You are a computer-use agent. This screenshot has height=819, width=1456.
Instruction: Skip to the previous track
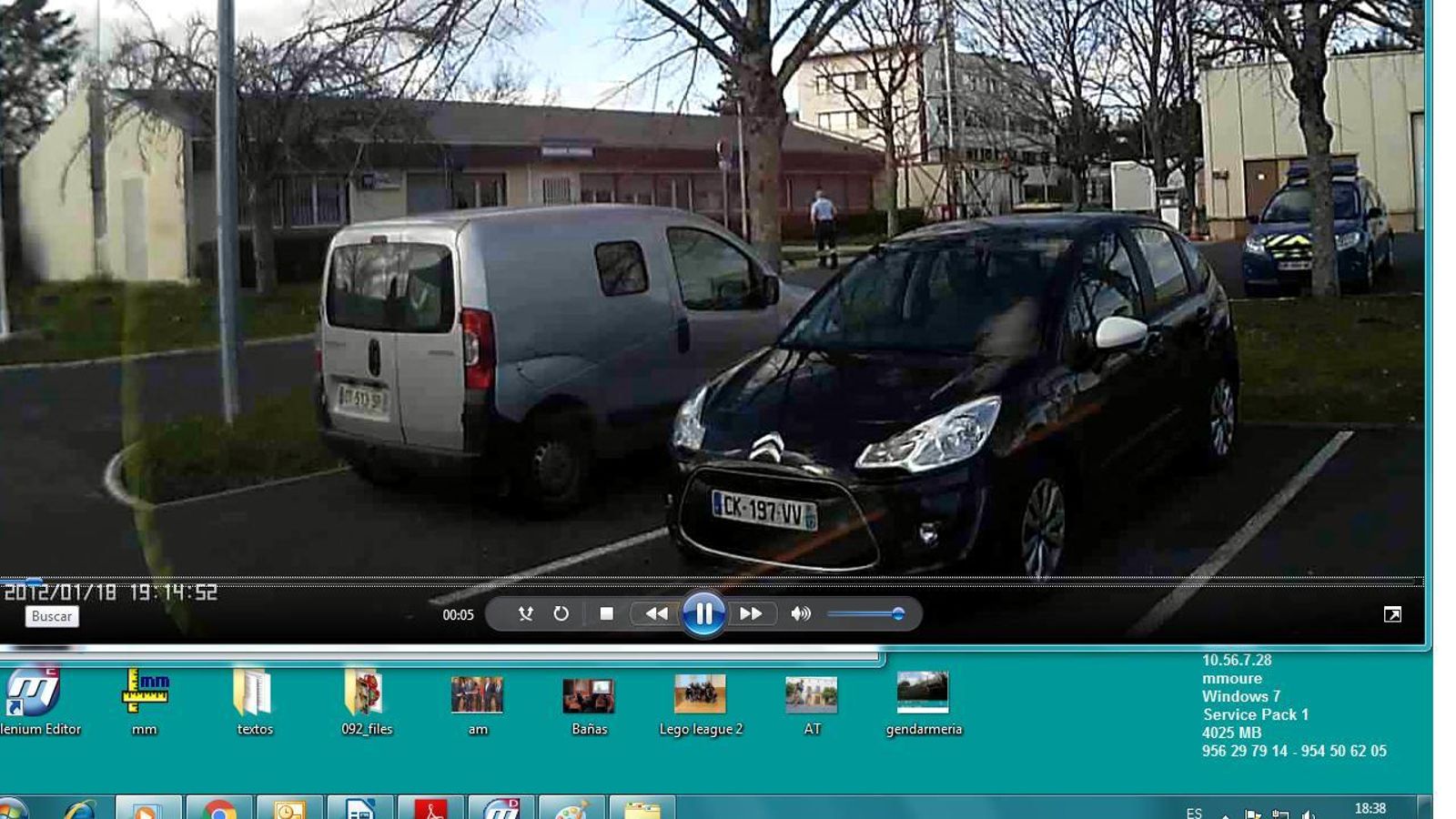coord(656,614)
